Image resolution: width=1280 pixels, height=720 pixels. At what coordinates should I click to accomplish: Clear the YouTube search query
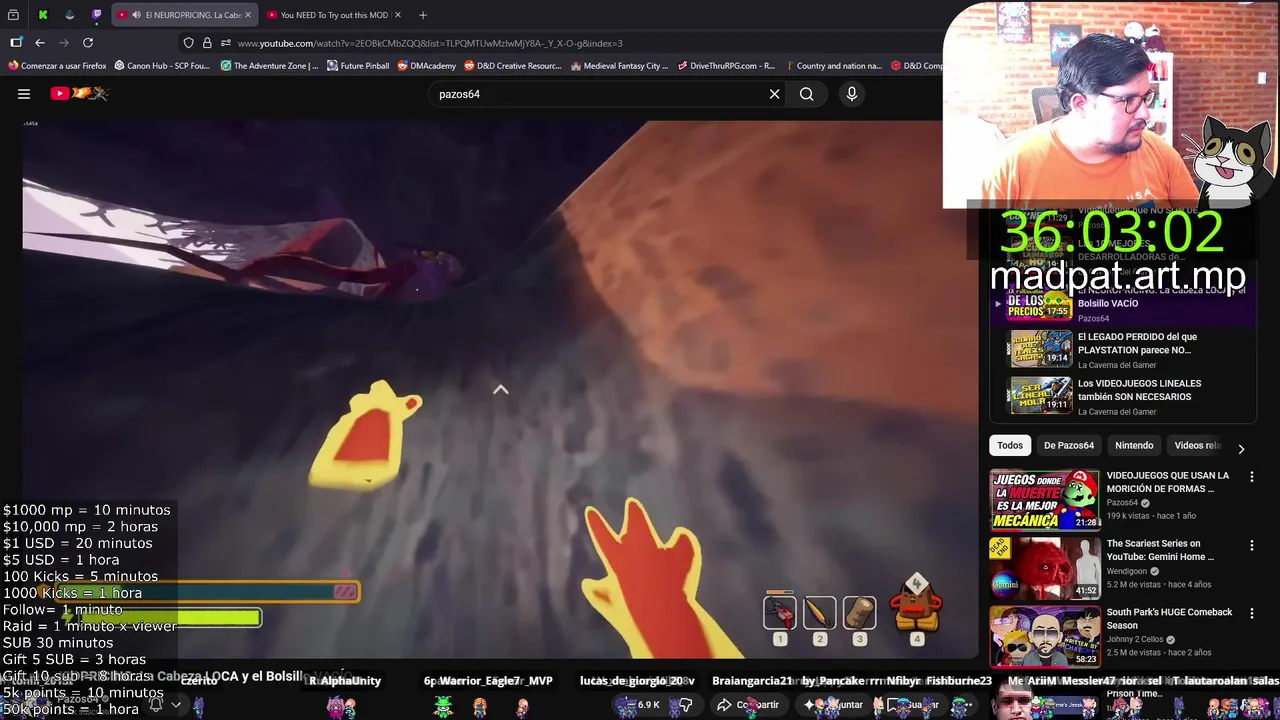coord(774,94)
